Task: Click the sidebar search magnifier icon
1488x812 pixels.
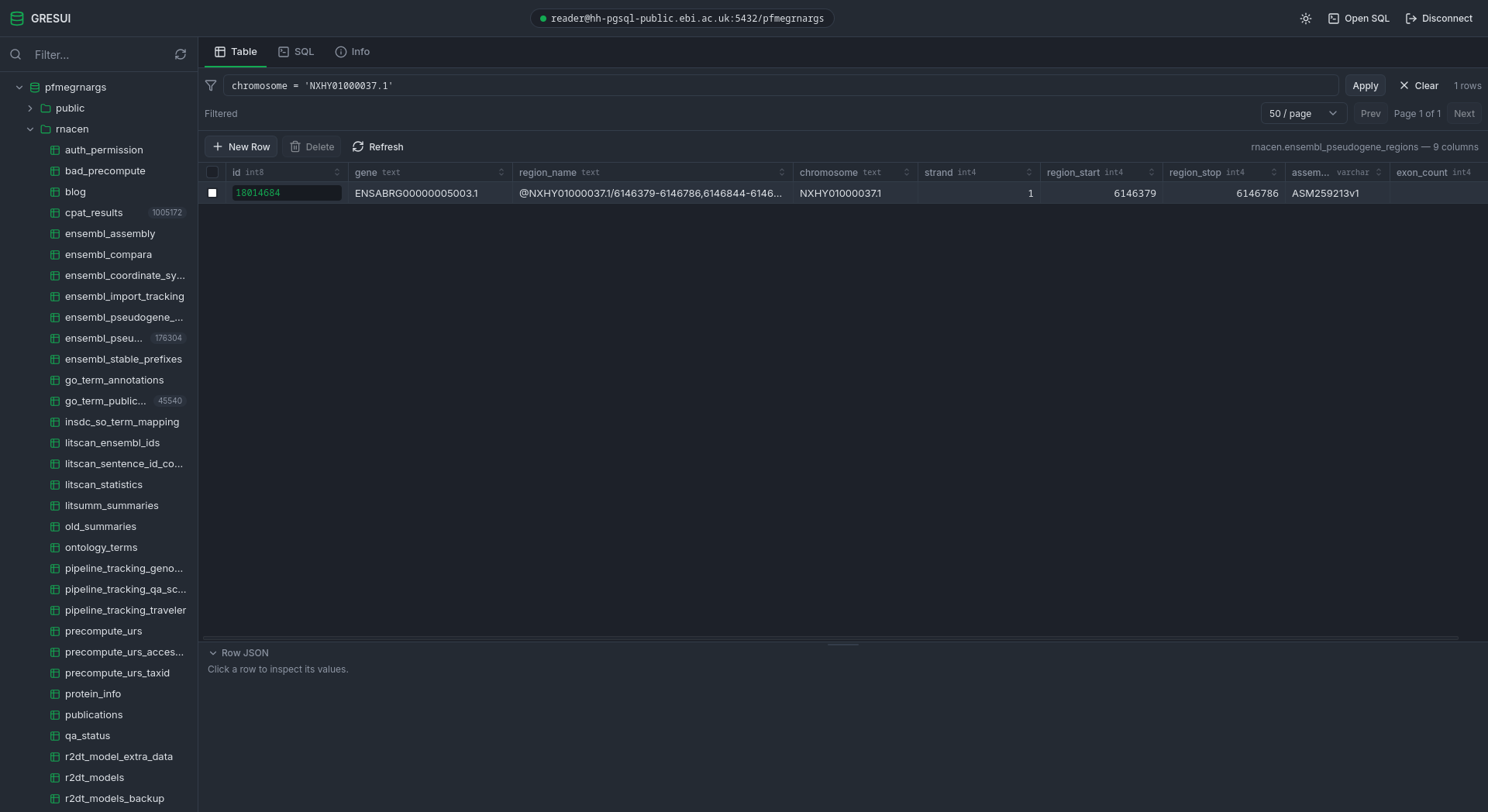Action: tap(15, 55)
